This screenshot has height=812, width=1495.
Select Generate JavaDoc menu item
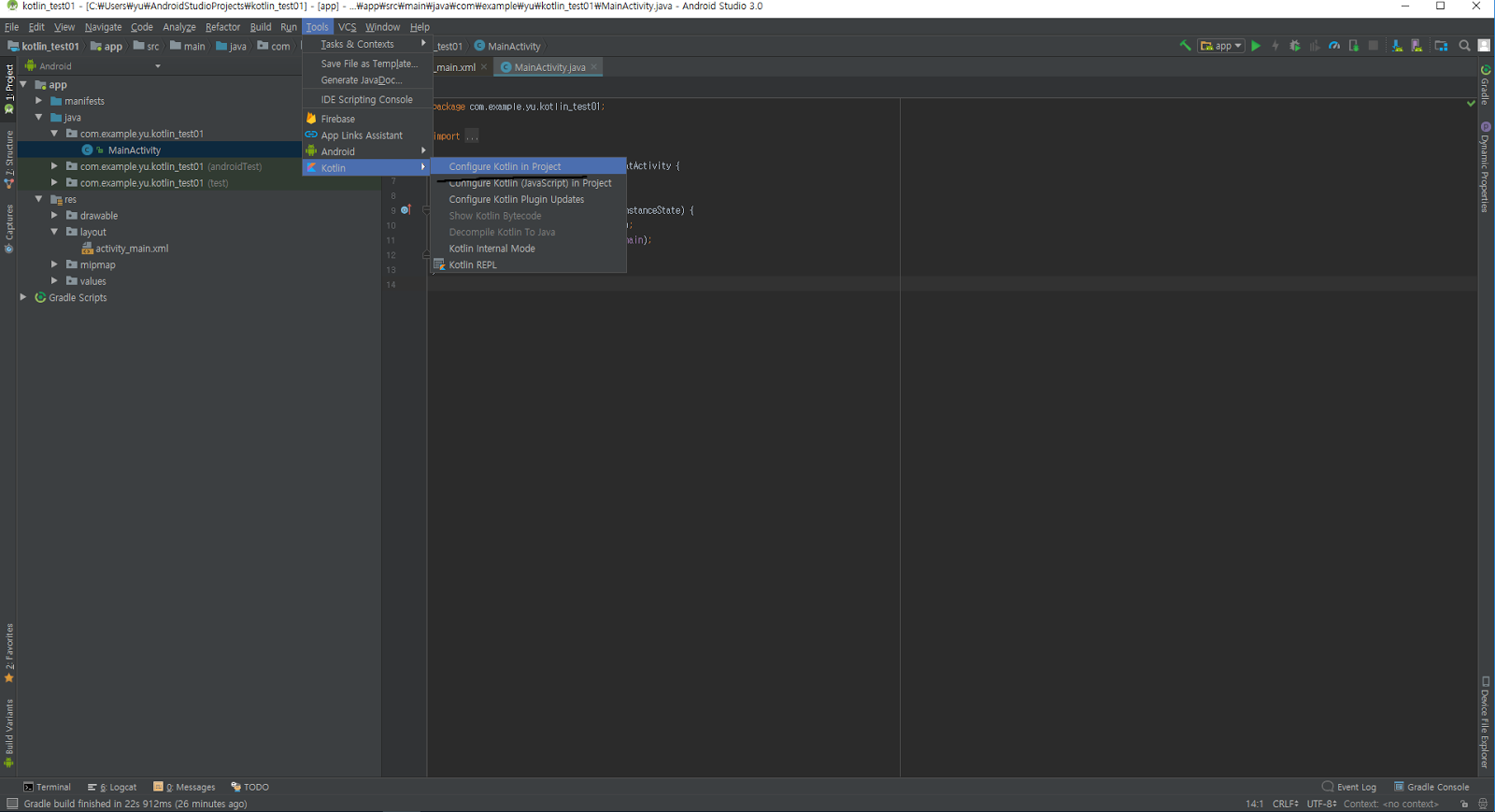(367, 80)
